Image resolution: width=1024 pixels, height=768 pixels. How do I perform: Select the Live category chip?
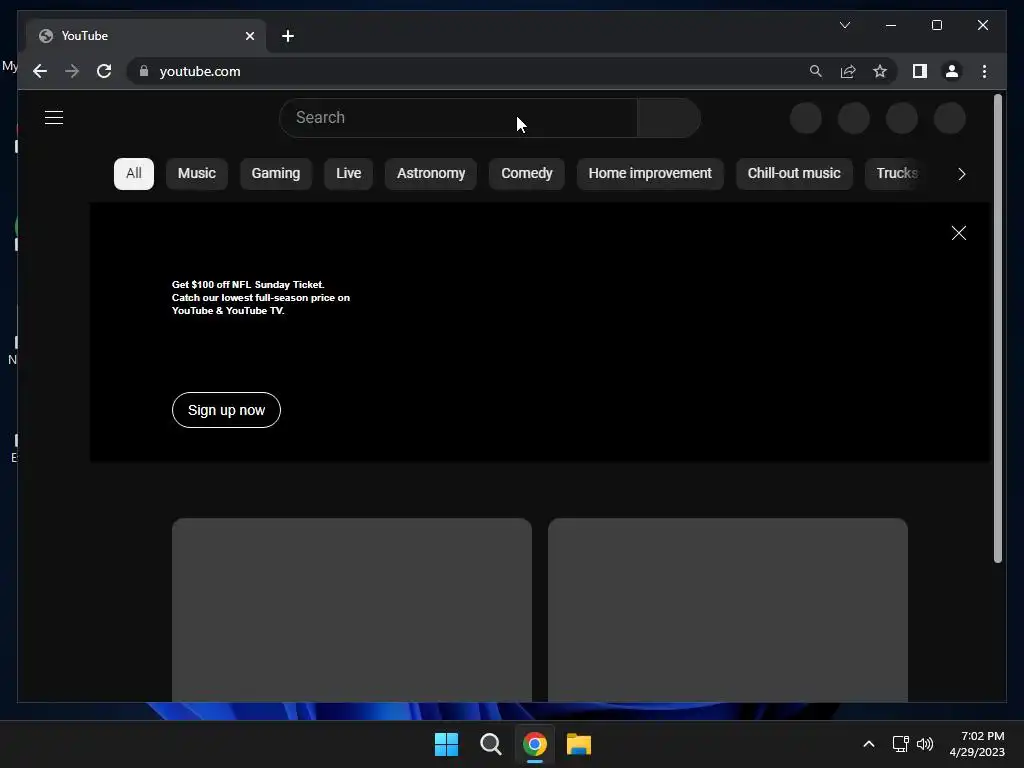[x=349, y=174]
